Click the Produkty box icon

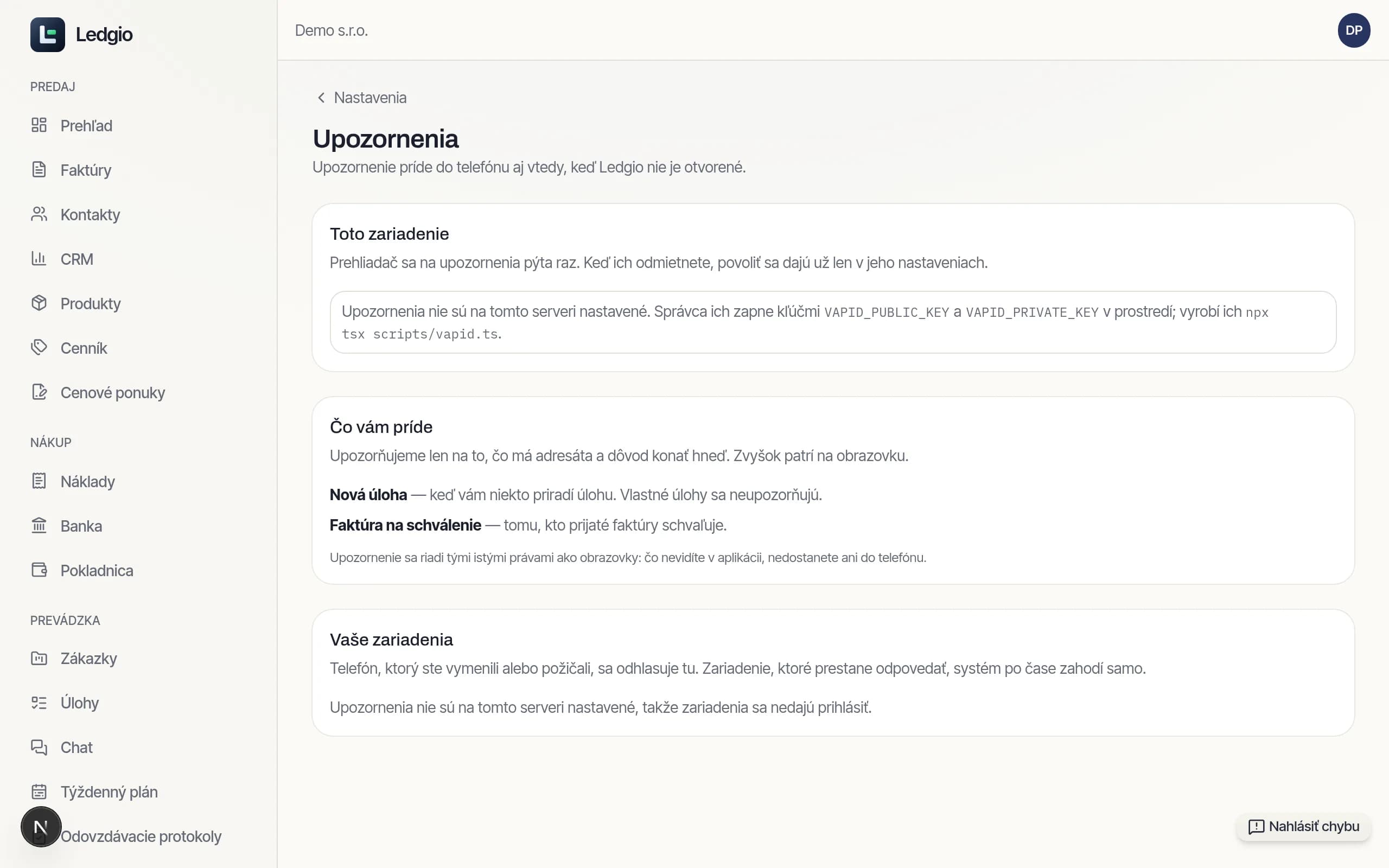pyautogui.click(x=39, y=303)
